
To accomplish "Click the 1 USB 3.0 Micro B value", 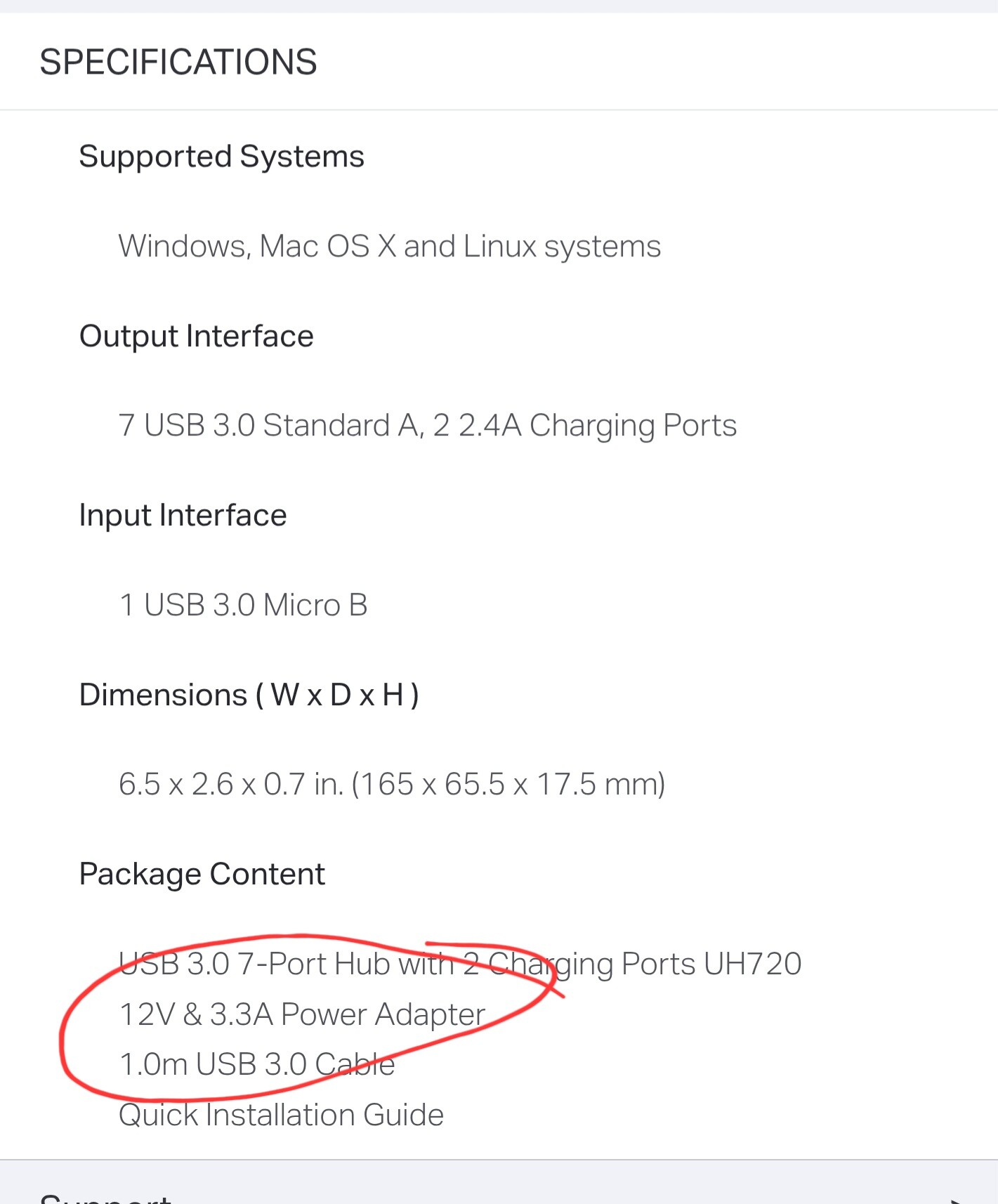I will click(243, 606).
